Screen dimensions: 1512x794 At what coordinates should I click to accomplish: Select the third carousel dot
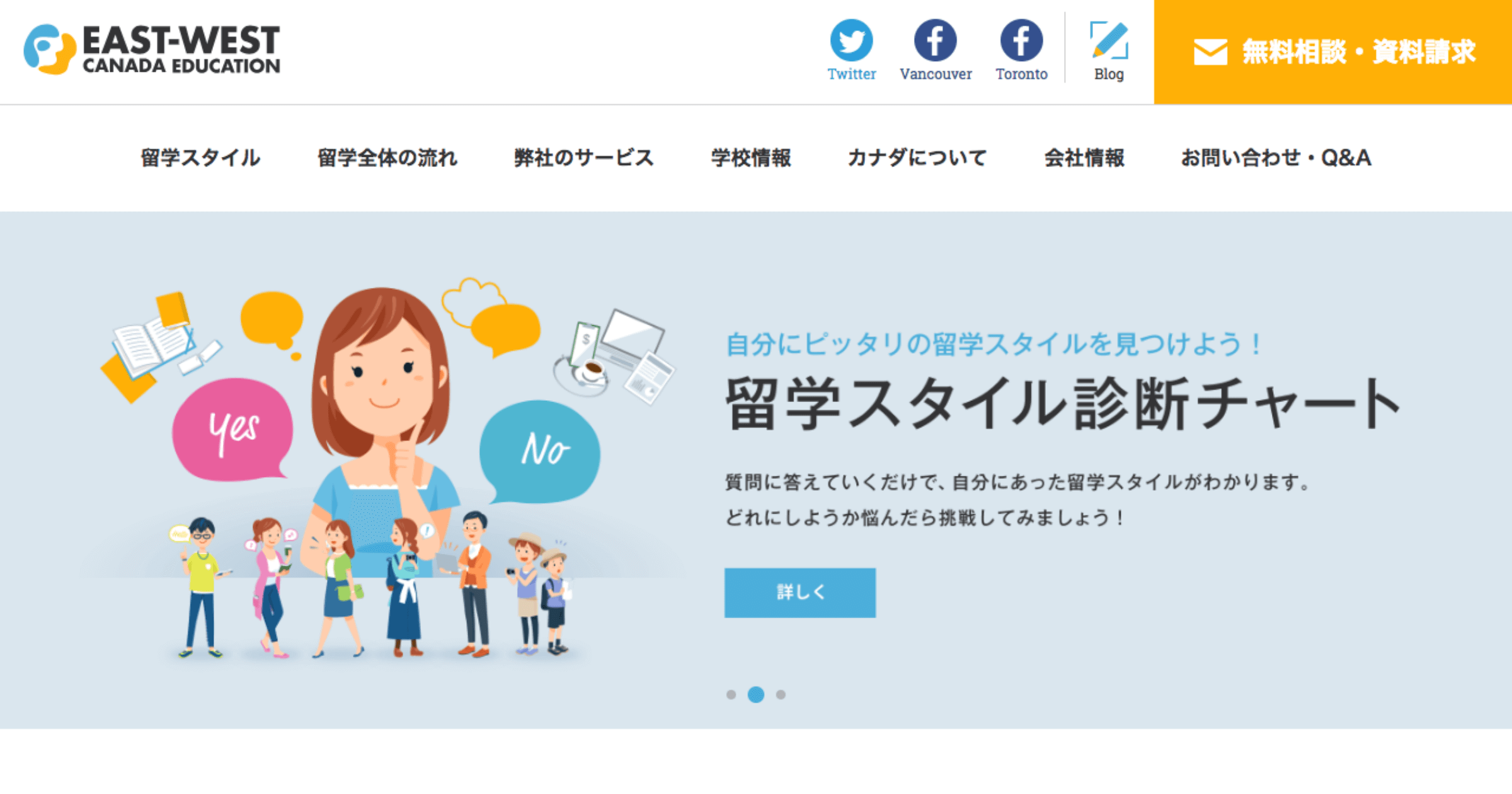781,694
